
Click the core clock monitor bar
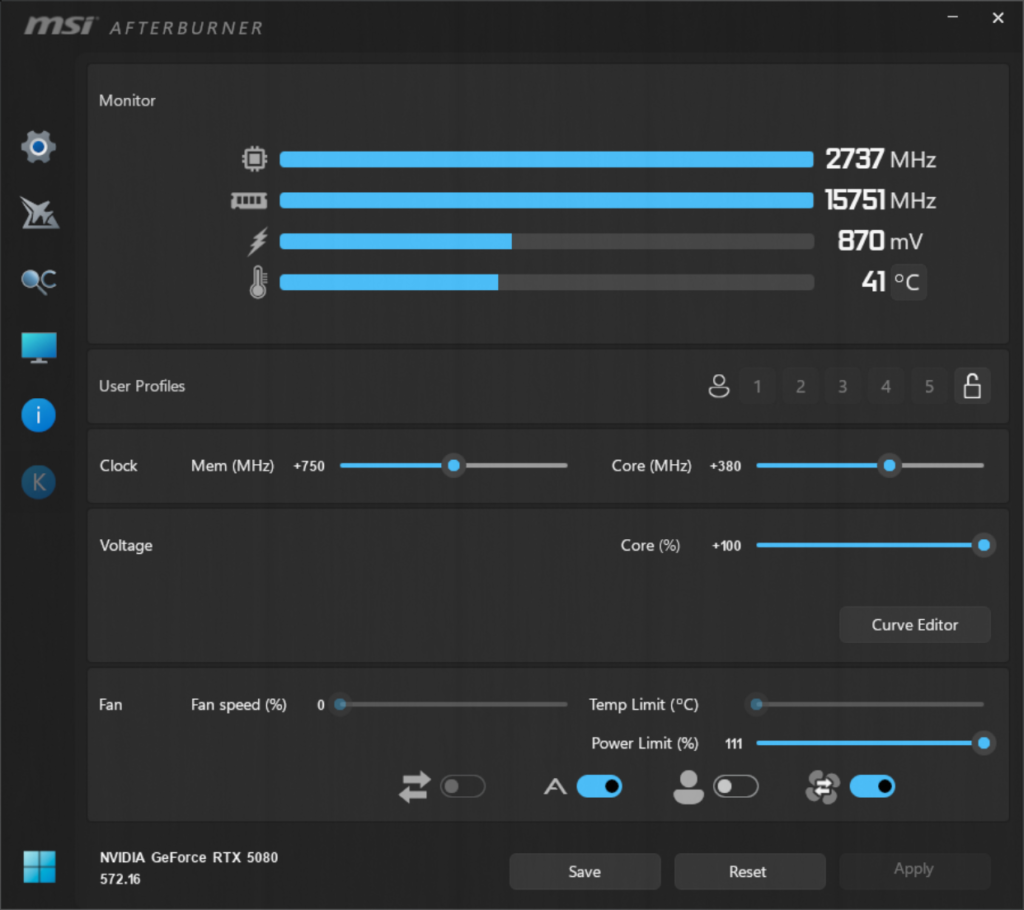(547, 159)
